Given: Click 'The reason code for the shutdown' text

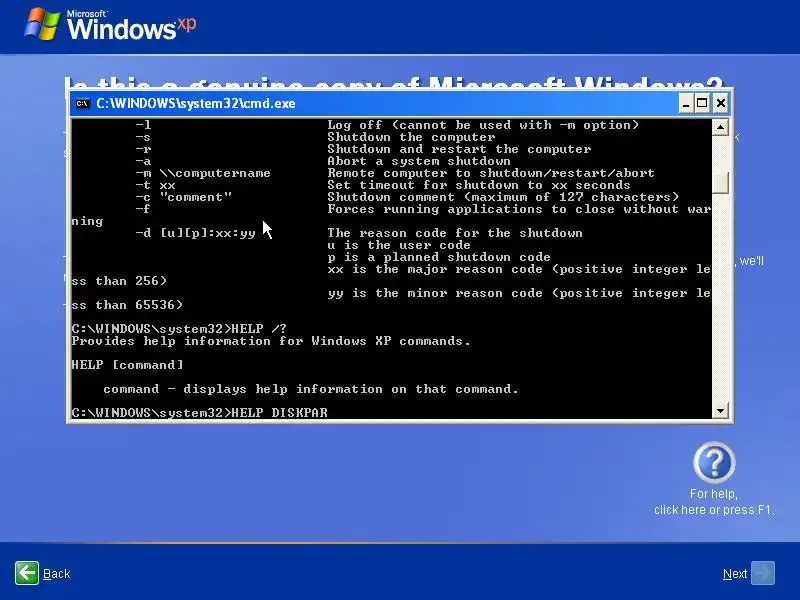Looking at the screenshot, I should (x=455, y=233).
